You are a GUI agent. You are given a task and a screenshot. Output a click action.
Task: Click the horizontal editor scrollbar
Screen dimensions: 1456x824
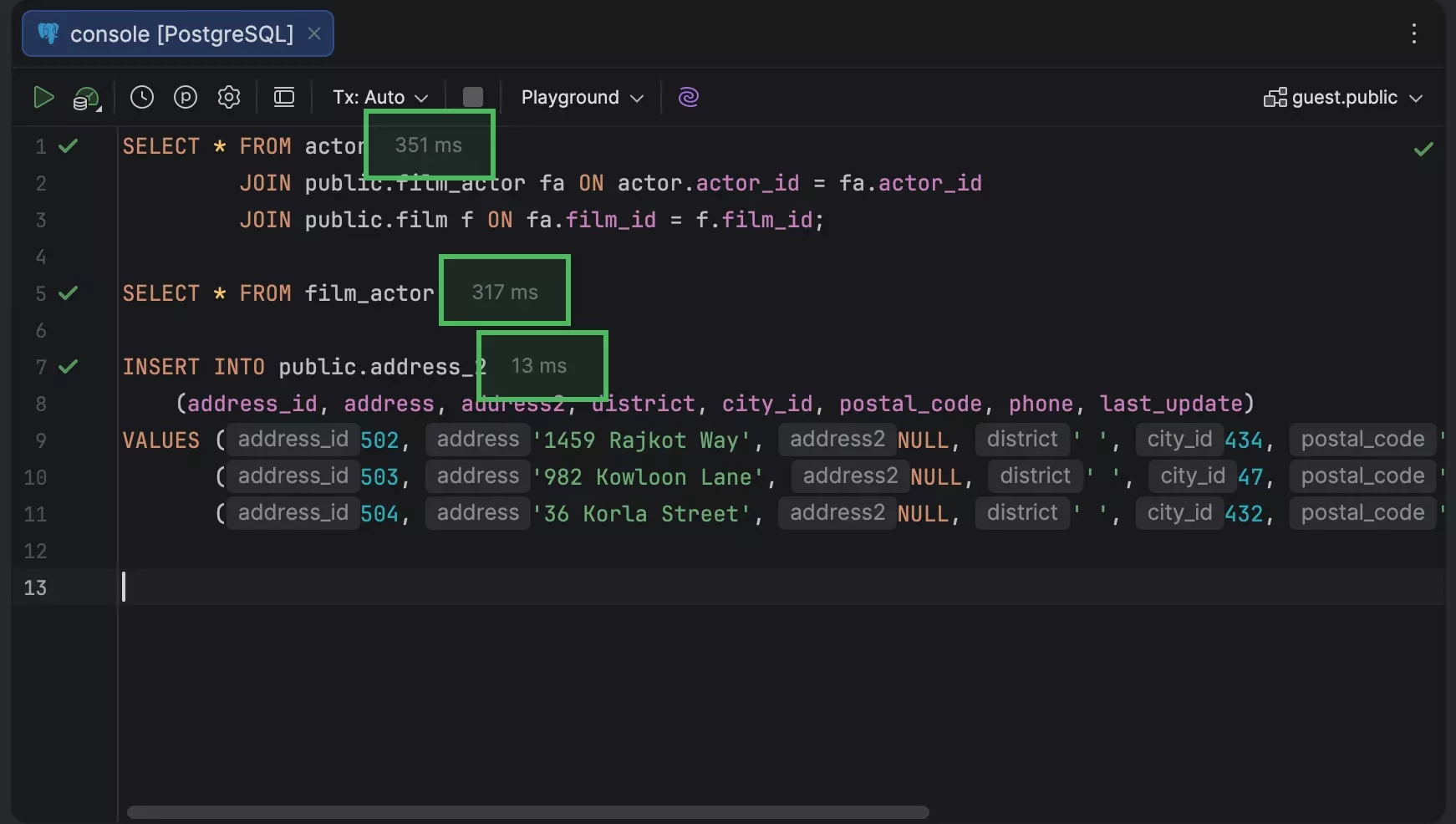[x=527, y=812]
